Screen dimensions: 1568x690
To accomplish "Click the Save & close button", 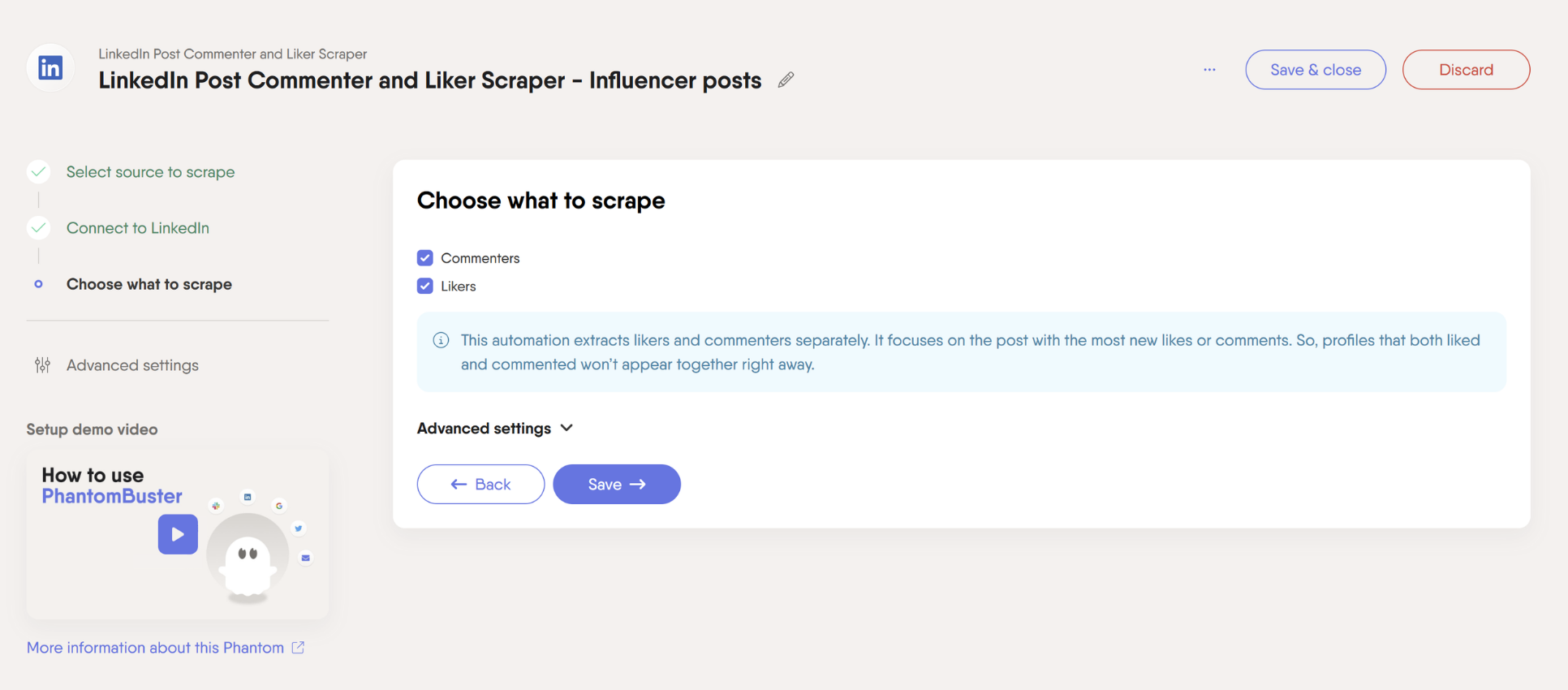I will click(1316, 70).
